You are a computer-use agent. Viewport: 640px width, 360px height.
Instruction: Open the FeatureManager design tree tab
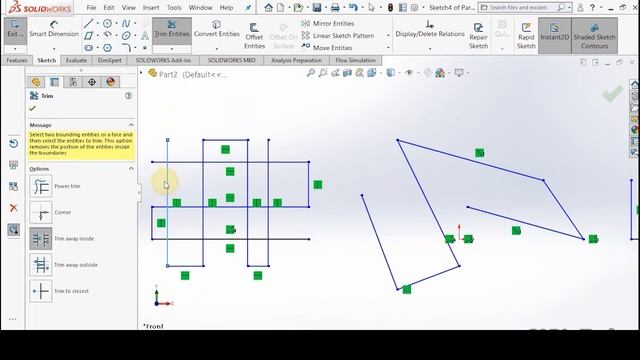(x=36, y=82)
